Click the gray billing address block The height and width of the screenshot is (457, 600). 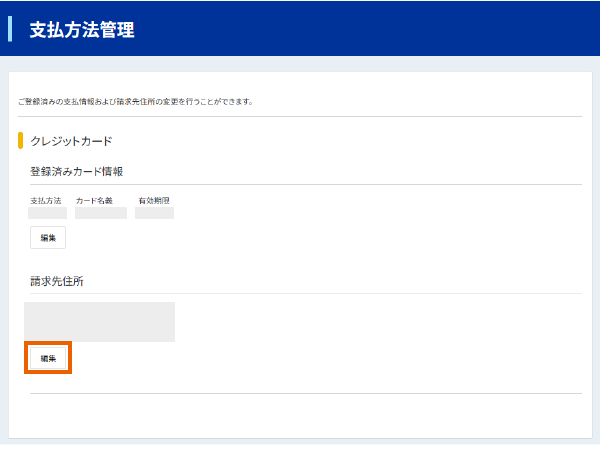point(99,322)
